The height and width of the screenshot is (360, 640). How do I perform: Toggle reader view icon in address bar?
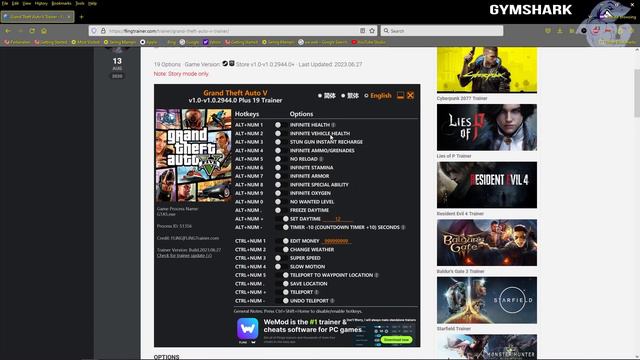point(362,31)
